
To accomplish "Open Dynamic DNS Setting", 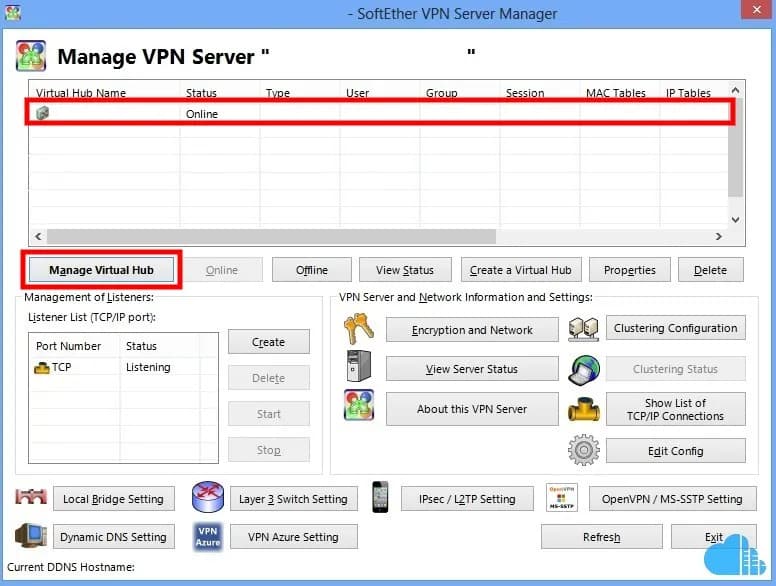I will click(114, 537).
